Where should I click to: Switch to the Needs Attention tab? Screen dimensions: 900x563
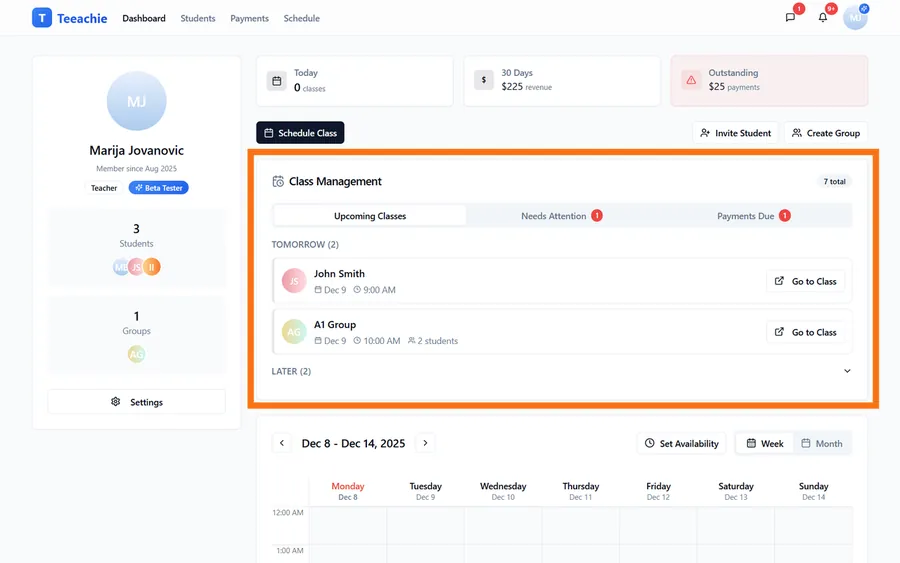[x=562, y=216]
